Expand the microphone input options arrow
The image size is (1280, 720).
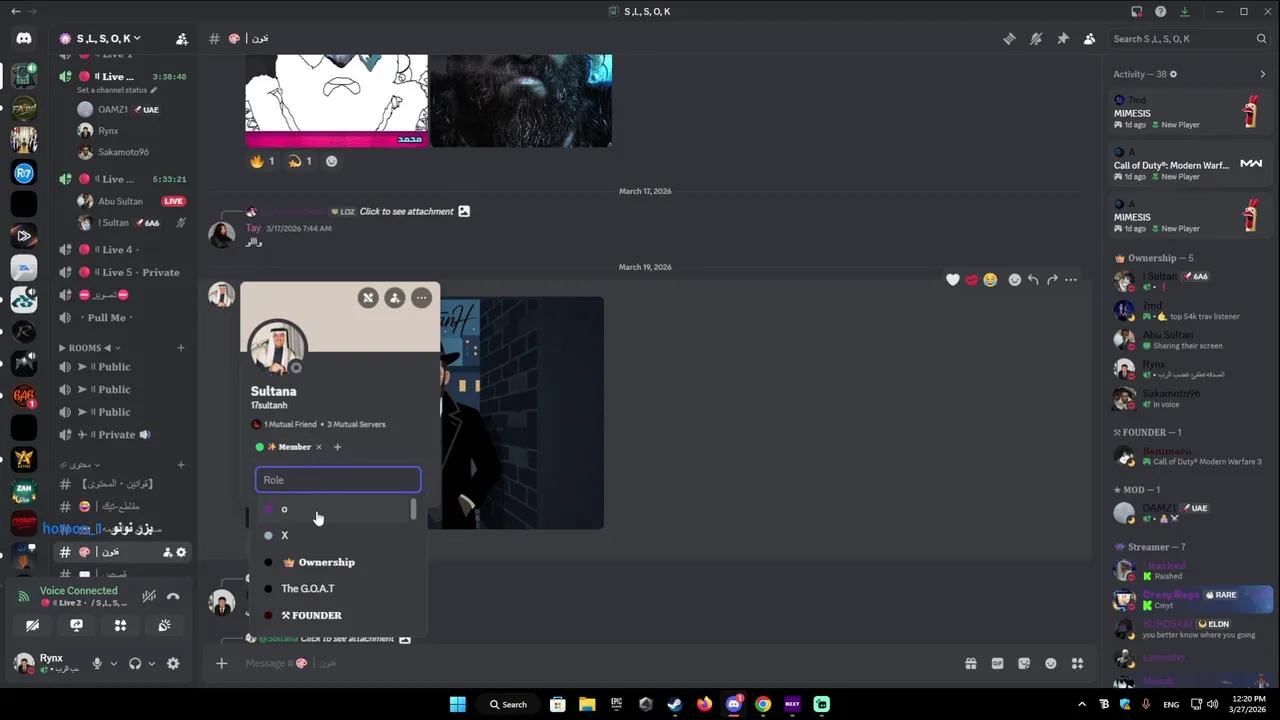[113, 663]
